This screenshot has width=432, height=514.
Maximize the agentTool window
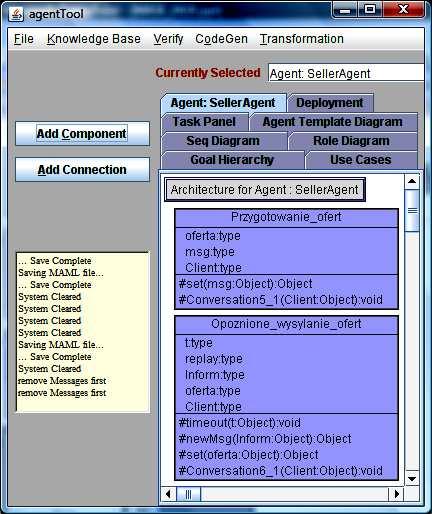pyautogui.click(x=370, y=10)
